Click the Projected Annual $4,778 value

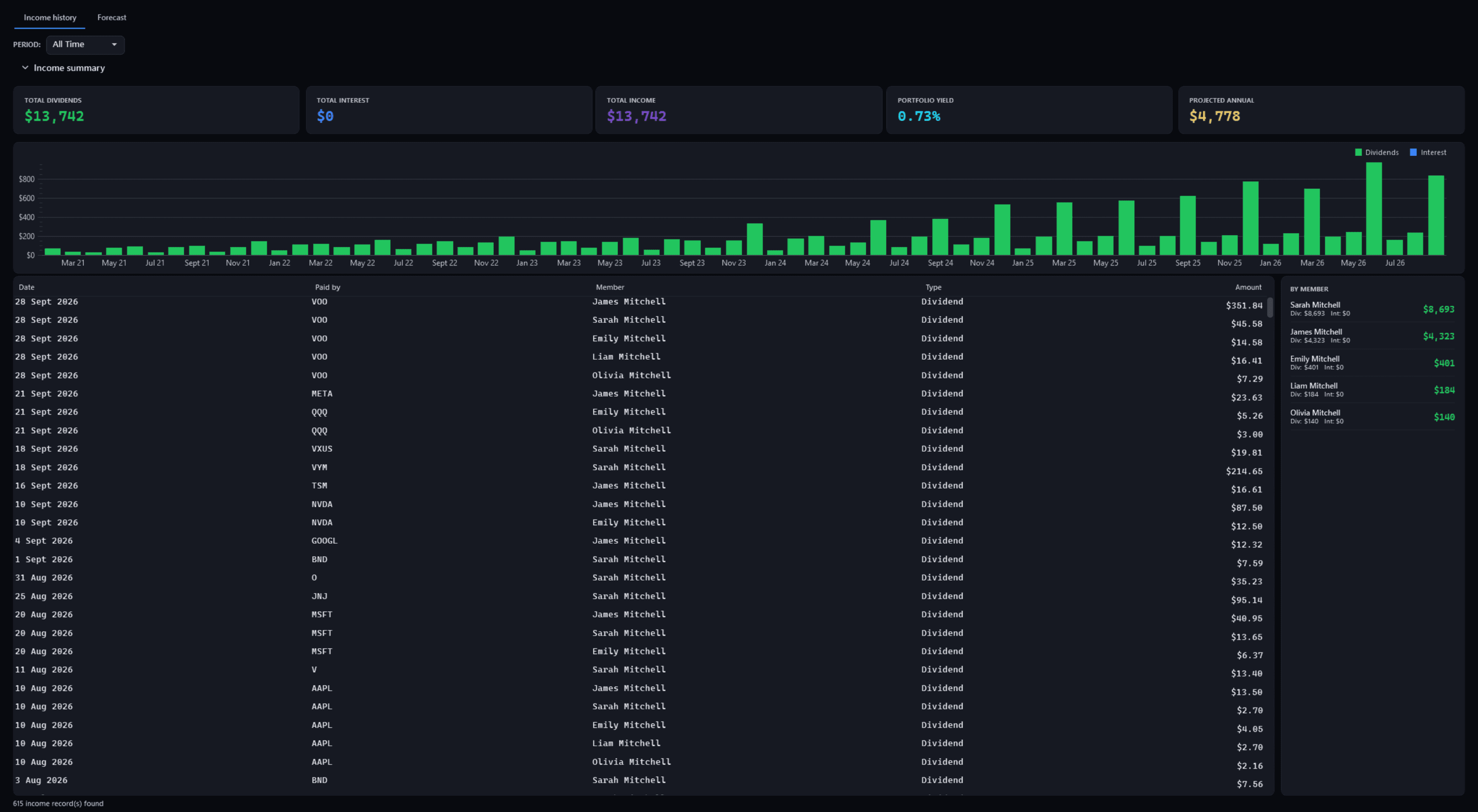[1214, 116]
